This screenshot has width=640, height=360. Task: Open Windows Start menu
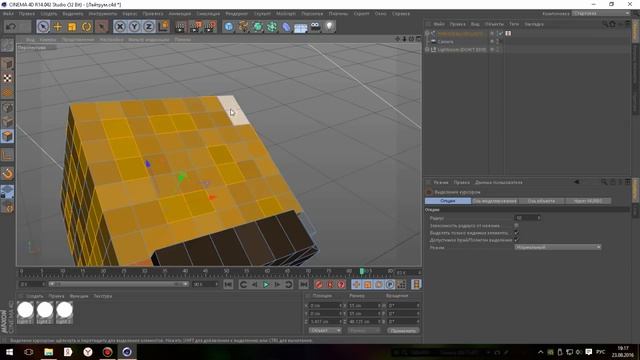click(x=9, y=352)
